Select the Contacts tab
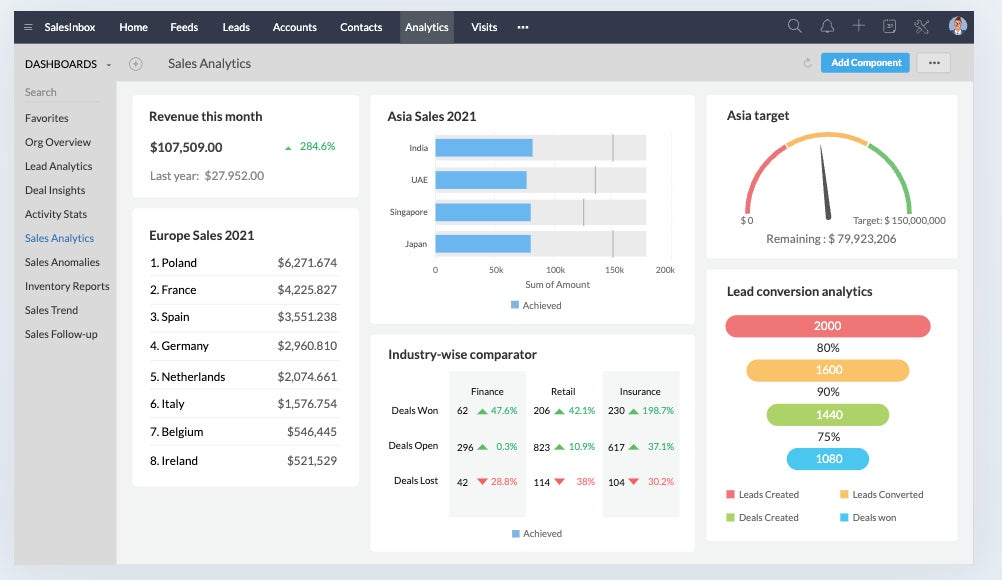The width and height of the screenshot is (1002, 580). [x=361, y=27]
